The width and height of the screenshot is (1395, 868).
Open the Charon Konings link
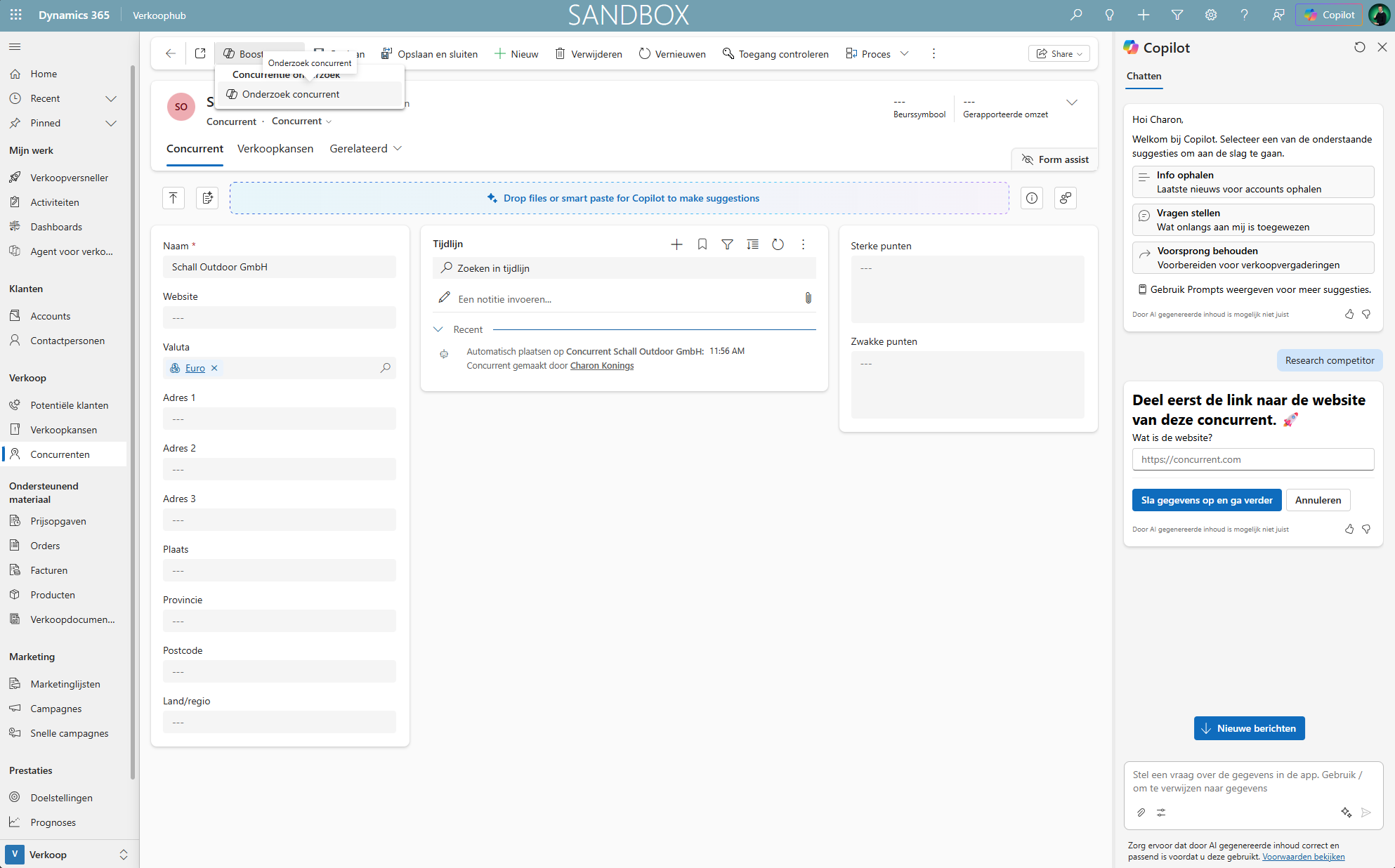click(x=601, y=366)
